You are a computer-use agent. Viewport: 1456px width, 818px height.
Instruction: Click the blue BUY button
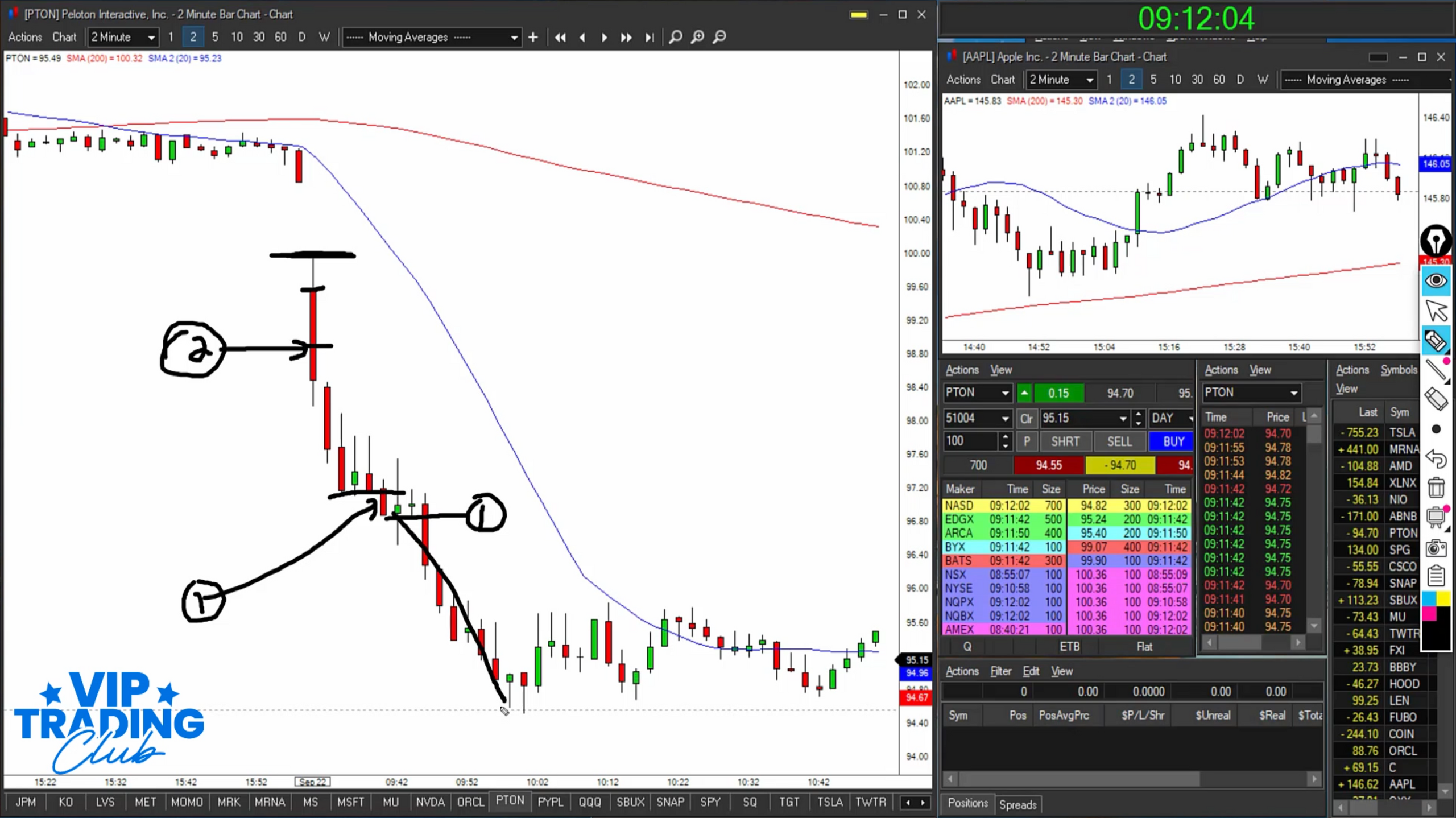1170,441
